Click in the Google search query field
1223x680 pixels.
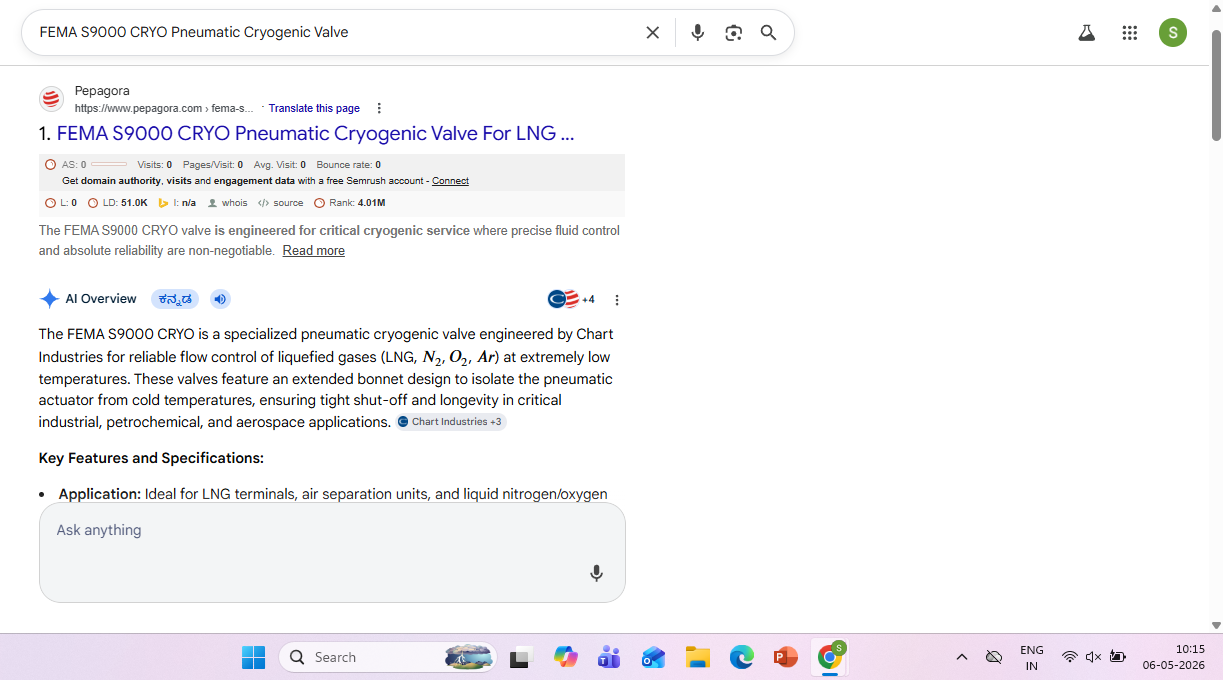coord(336,33)
